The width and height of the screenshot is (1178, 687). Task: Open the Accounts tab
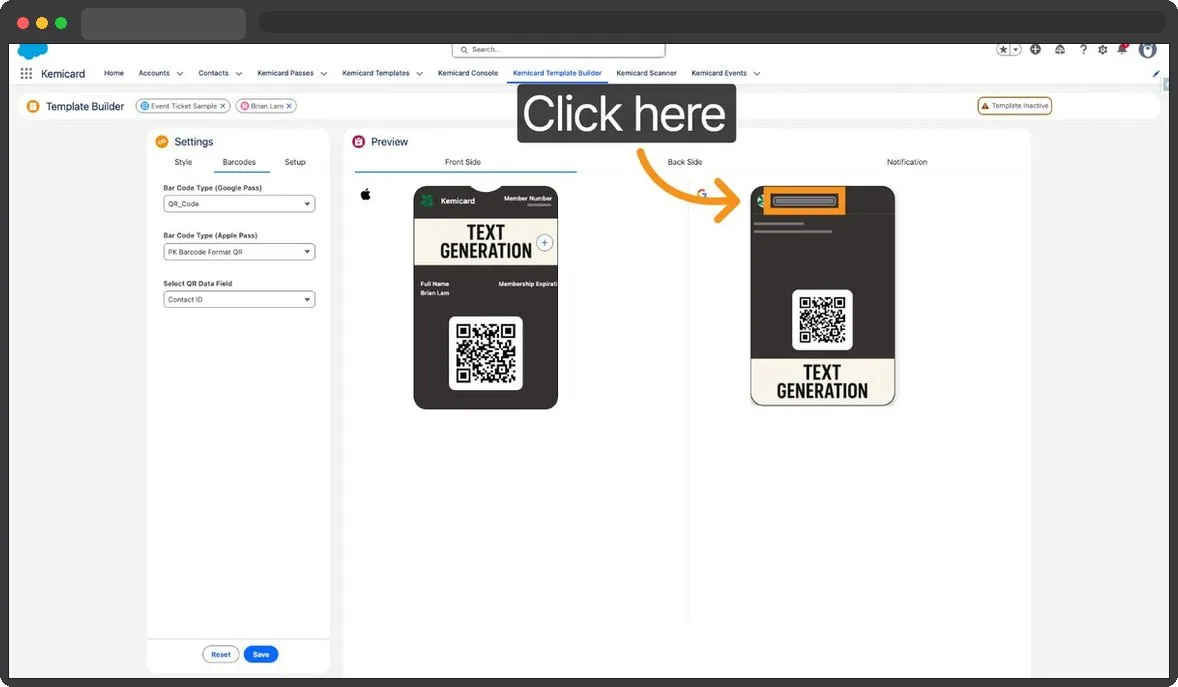coord(154,73)
